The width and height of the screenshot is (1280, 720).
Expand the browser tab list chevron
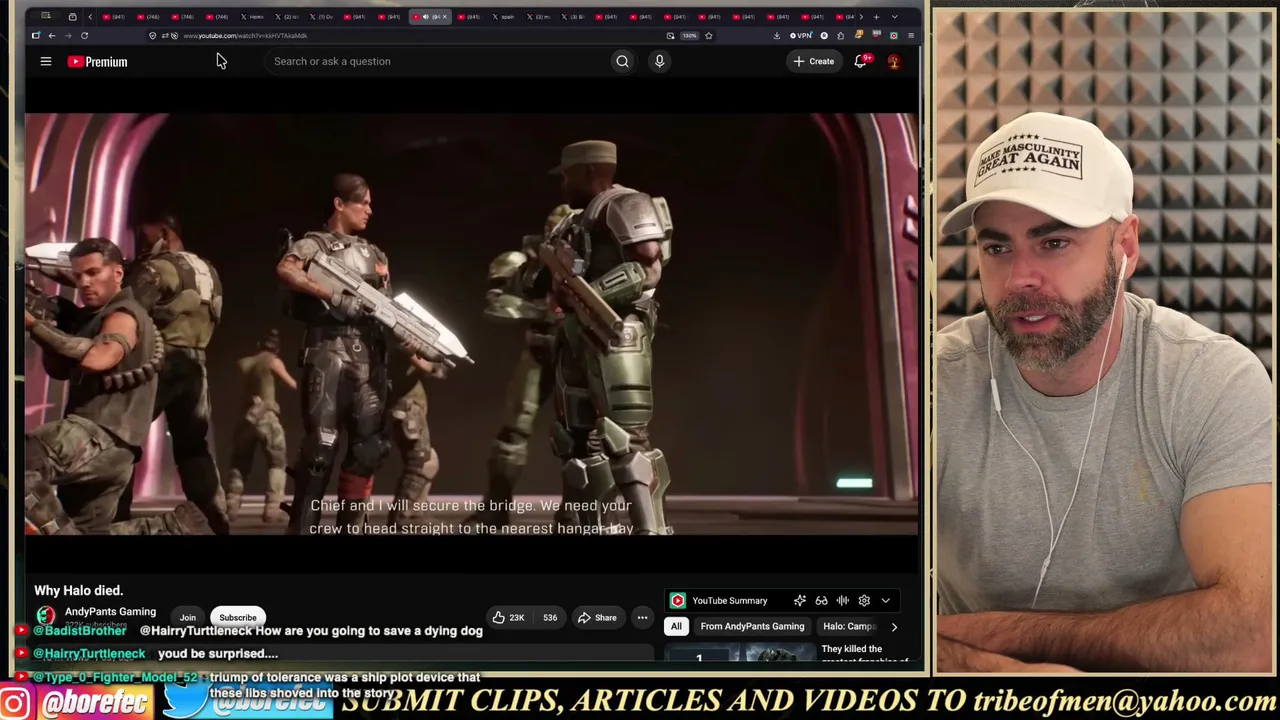tap(894, 17)
